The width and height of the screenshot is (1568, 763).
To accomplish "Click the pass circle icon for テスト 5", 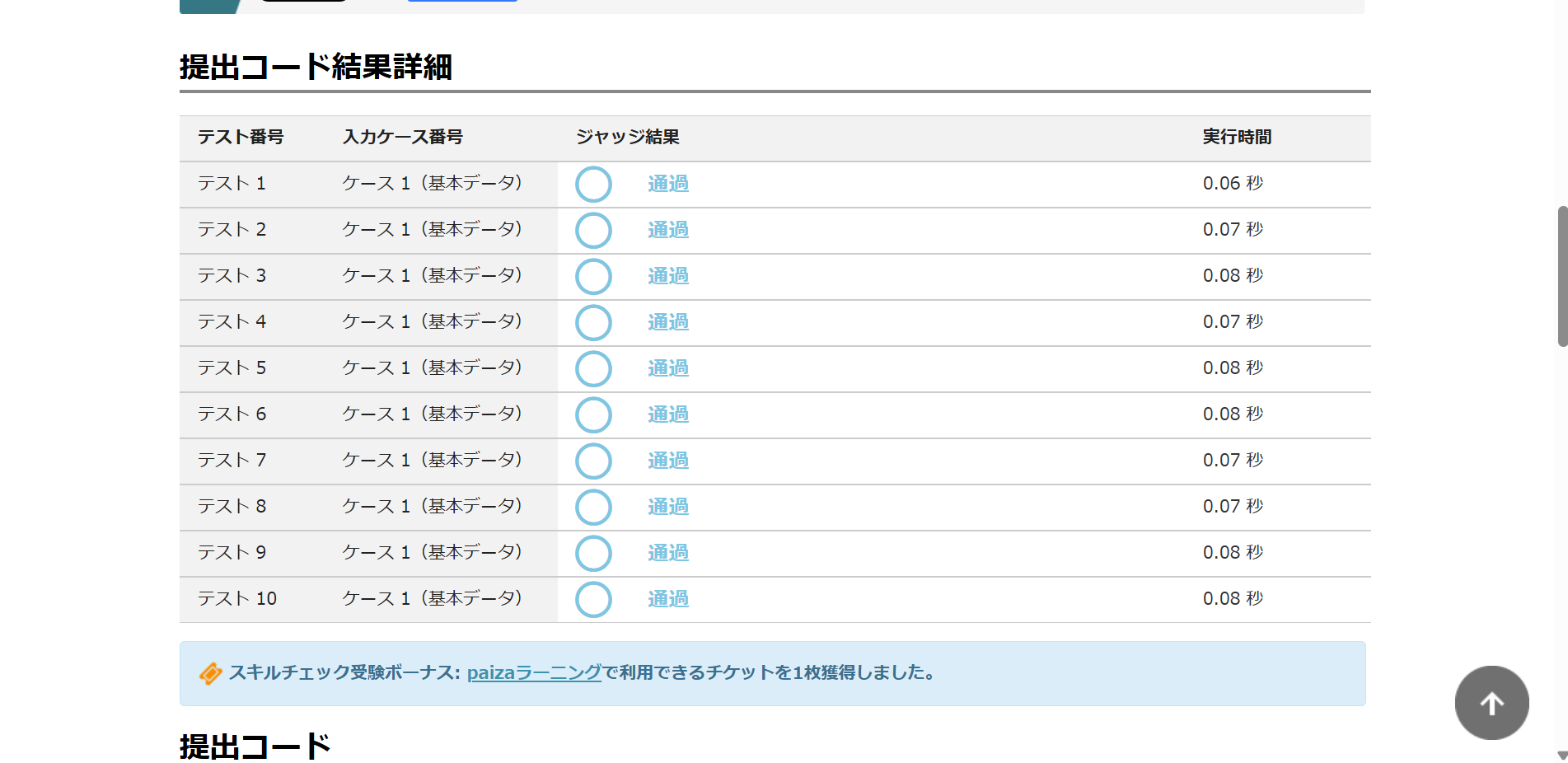I will [x=593, y=369].
